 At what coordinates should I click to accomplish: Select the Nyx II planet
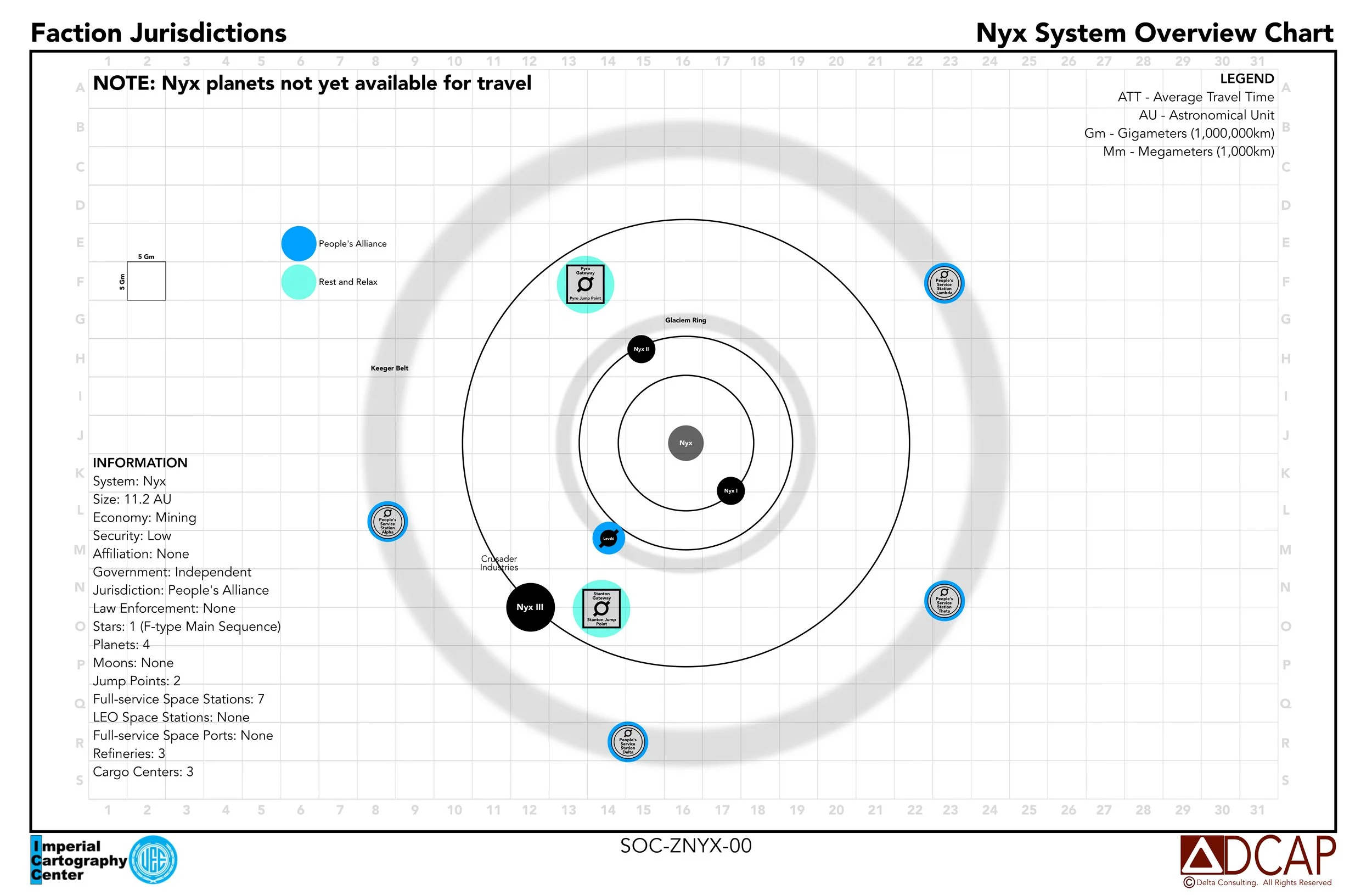pos(641,349)
